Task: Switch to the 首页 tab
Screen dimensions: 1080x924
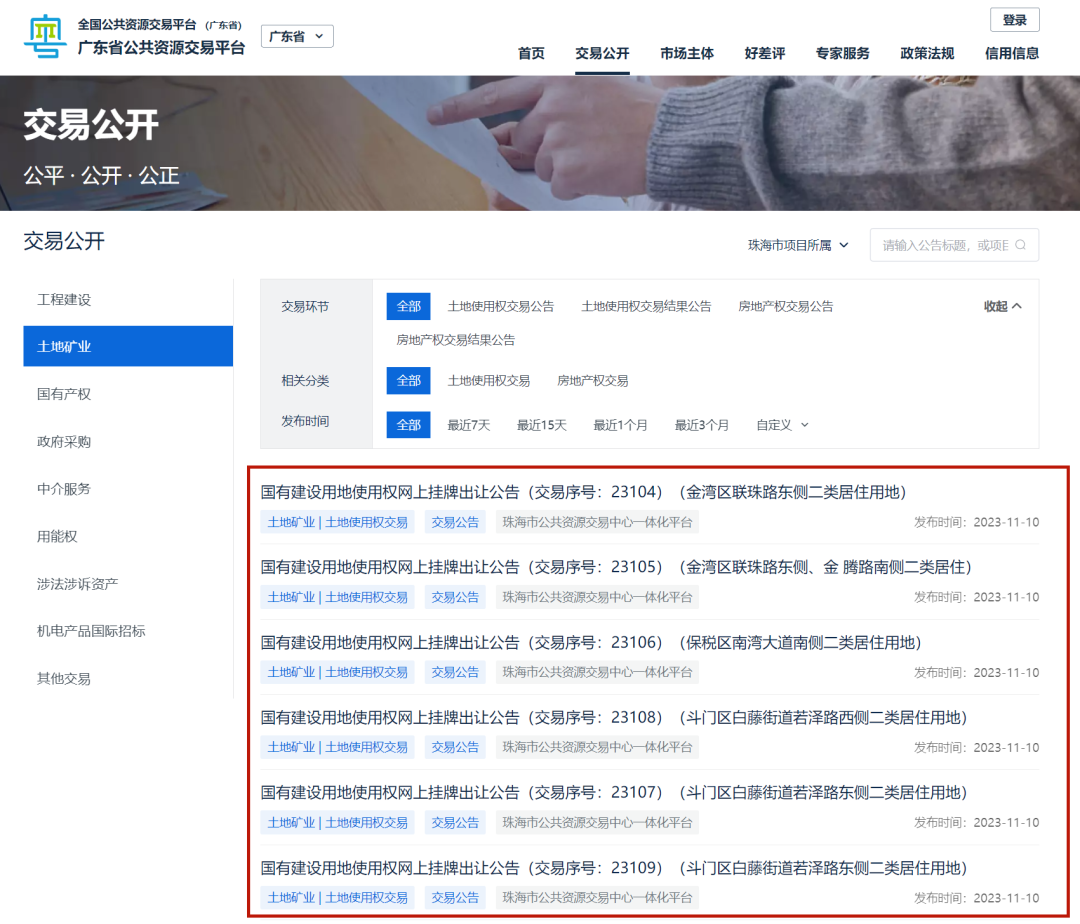Action: [531, 54]
